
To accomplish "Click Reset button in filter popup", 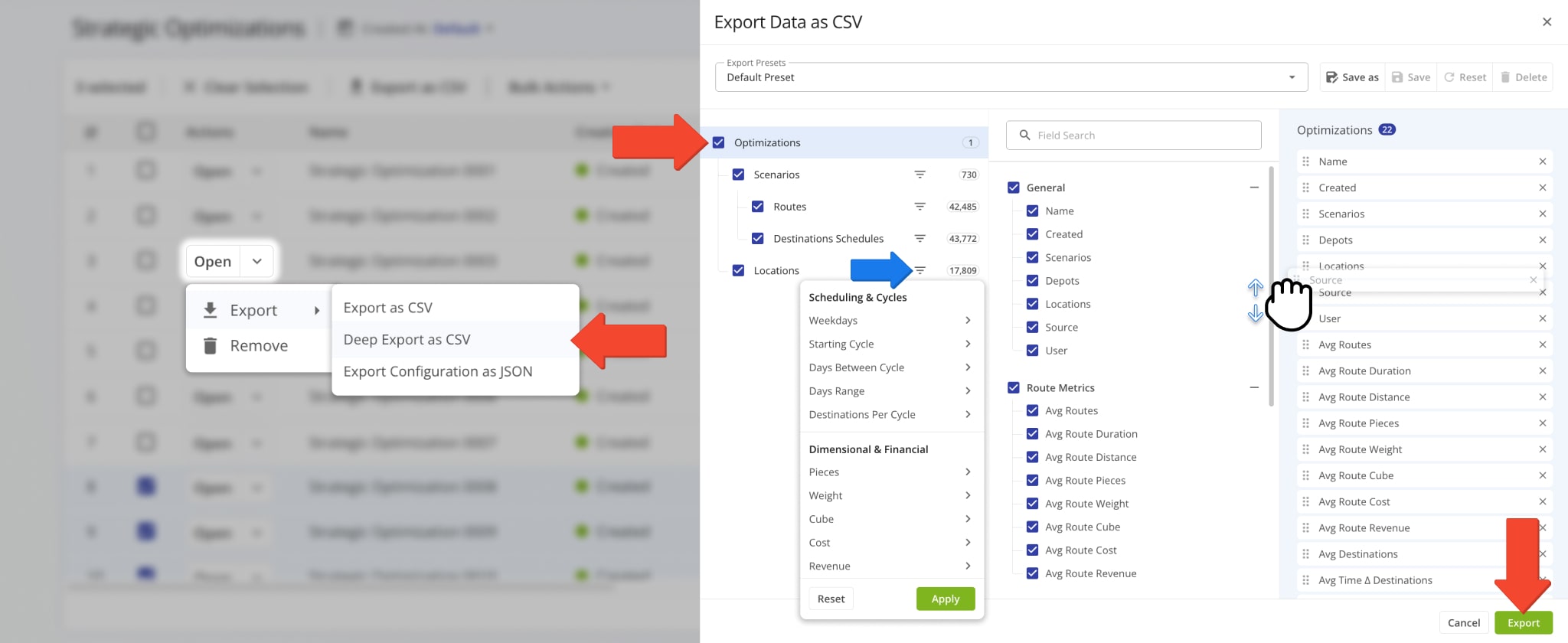I will click(831, 599).
